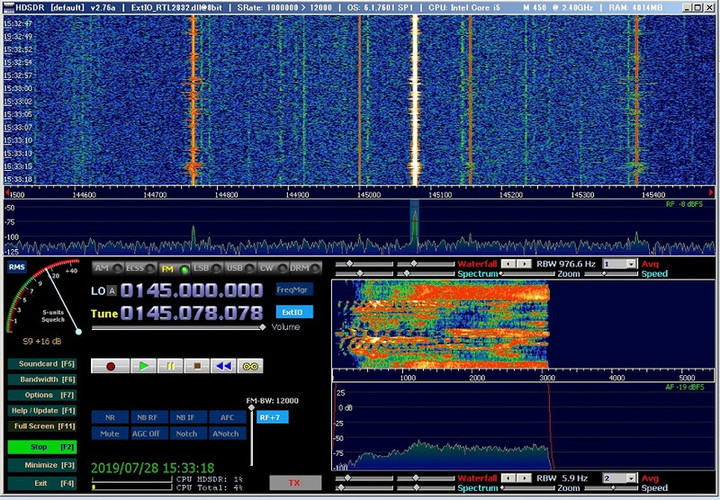Click the green play button
The height and width of the screenshot is (500, 720).
click(144, 366)
